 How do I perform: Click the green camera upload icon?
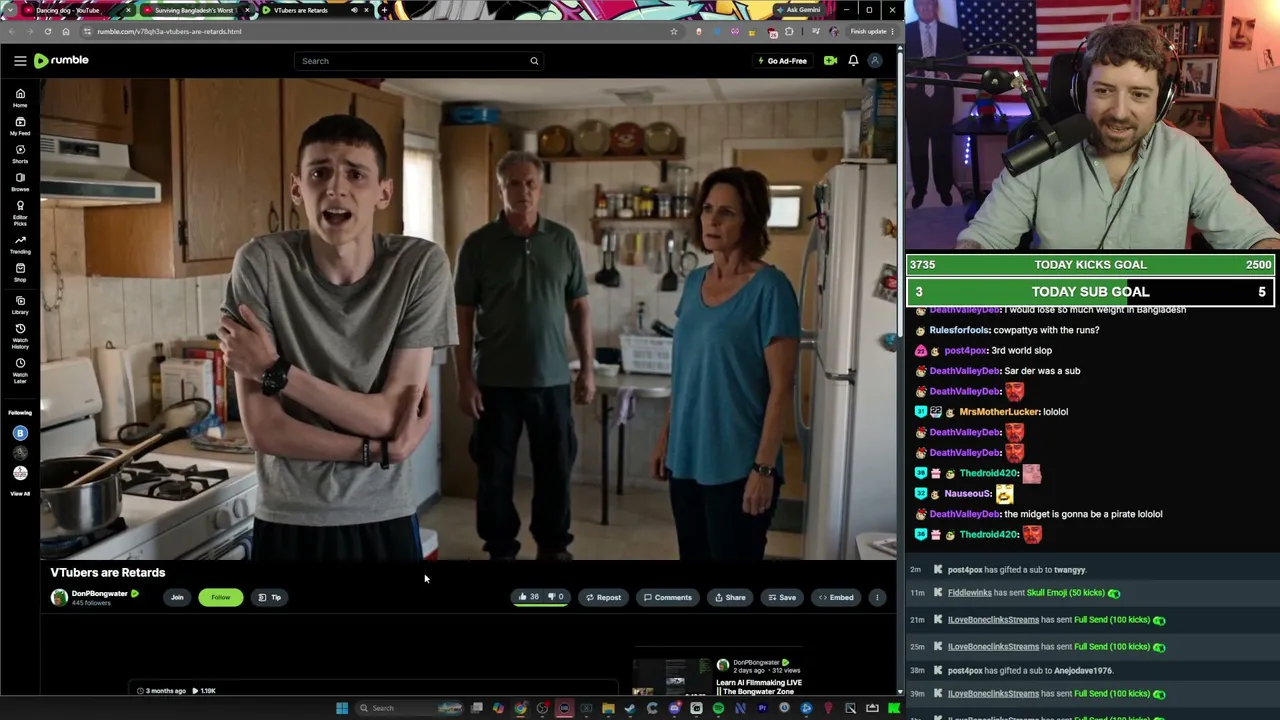click(x=830, y=61)
